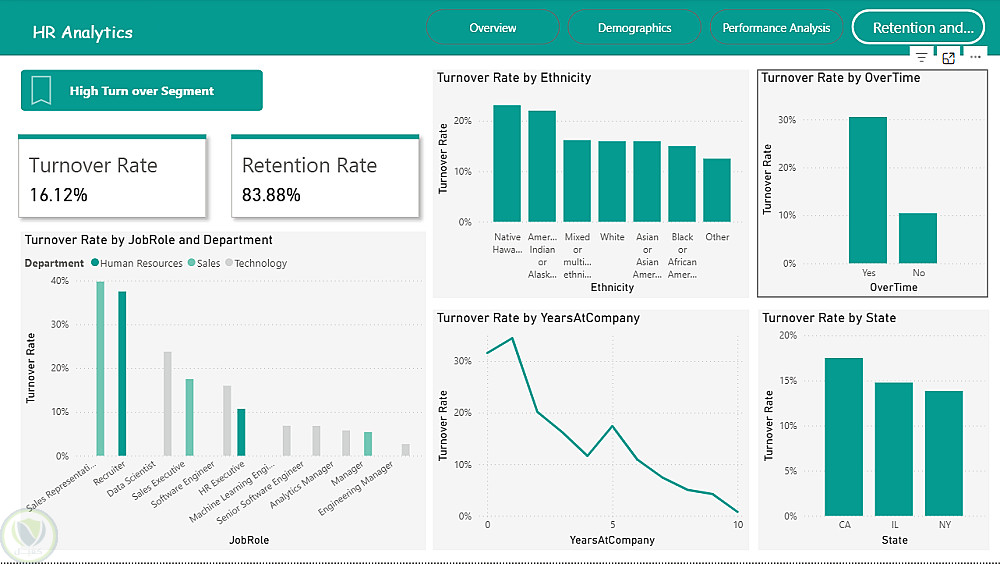The image size is (1000, 564).
Task: Select the HR Executive bar
Action: [x=241, y=433]
